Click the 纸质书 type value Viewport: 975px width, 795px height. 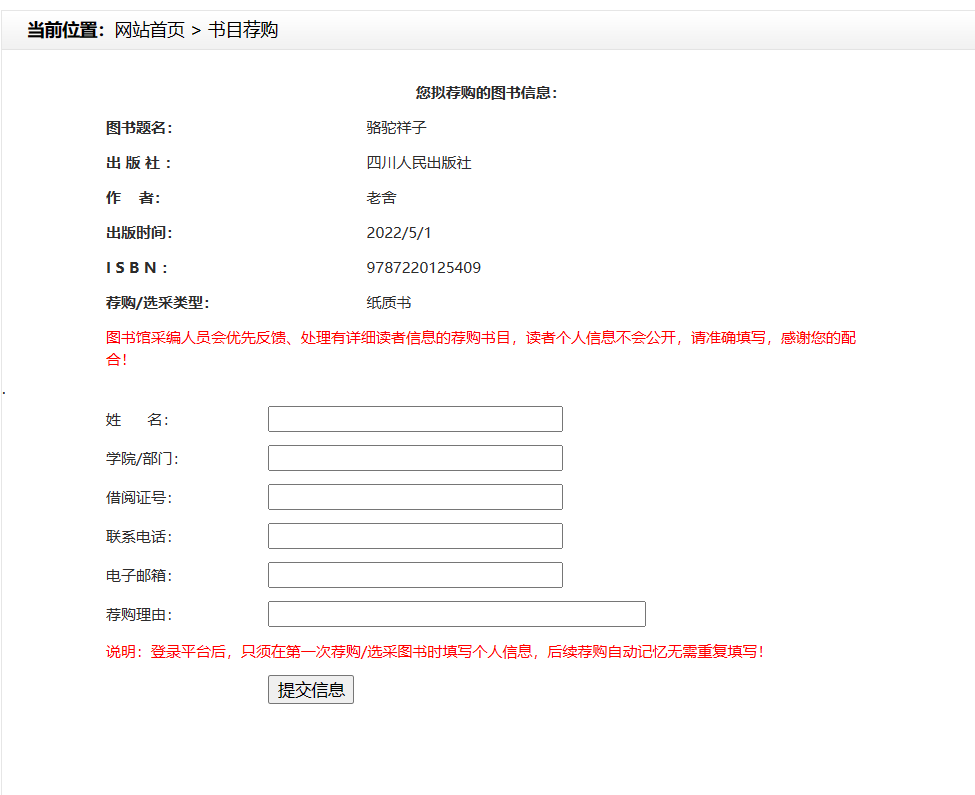pos(389,303)
